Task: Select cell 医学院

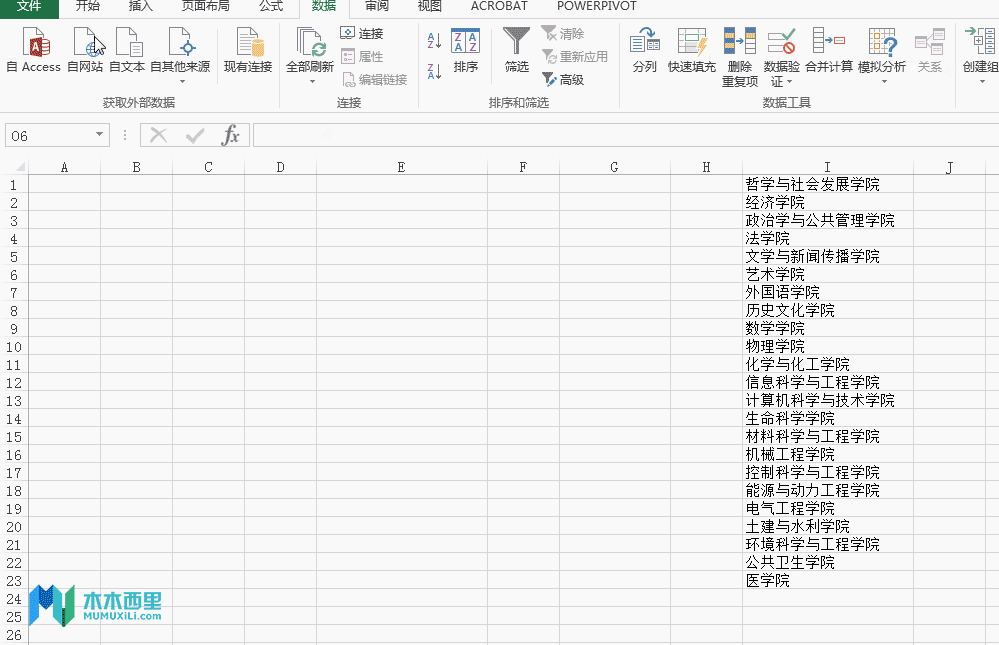Action: click(x=828, y=581)
